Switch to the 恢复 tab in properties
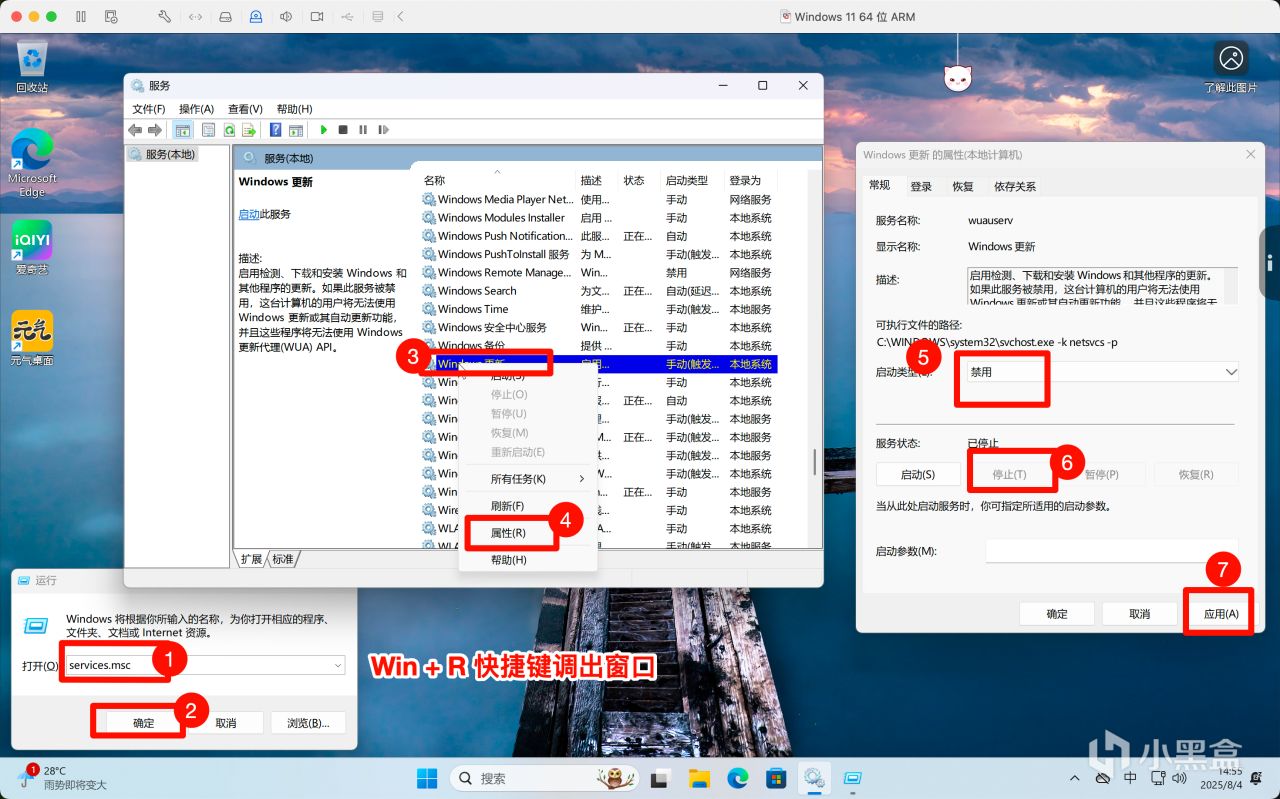The height and width of the screenshot is (799, 1280). point(963,186)
